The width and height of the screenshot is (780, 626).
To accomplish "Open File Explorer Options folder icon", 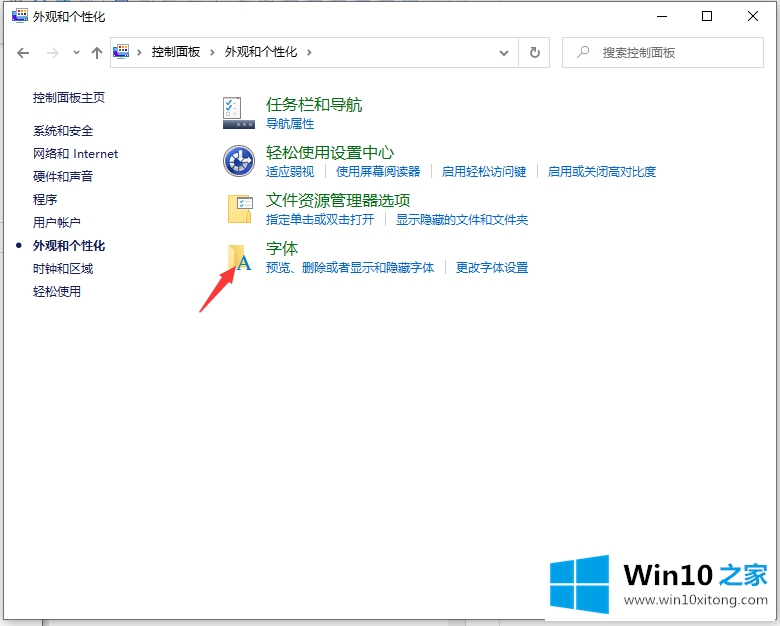I will (x=240, y=209).
